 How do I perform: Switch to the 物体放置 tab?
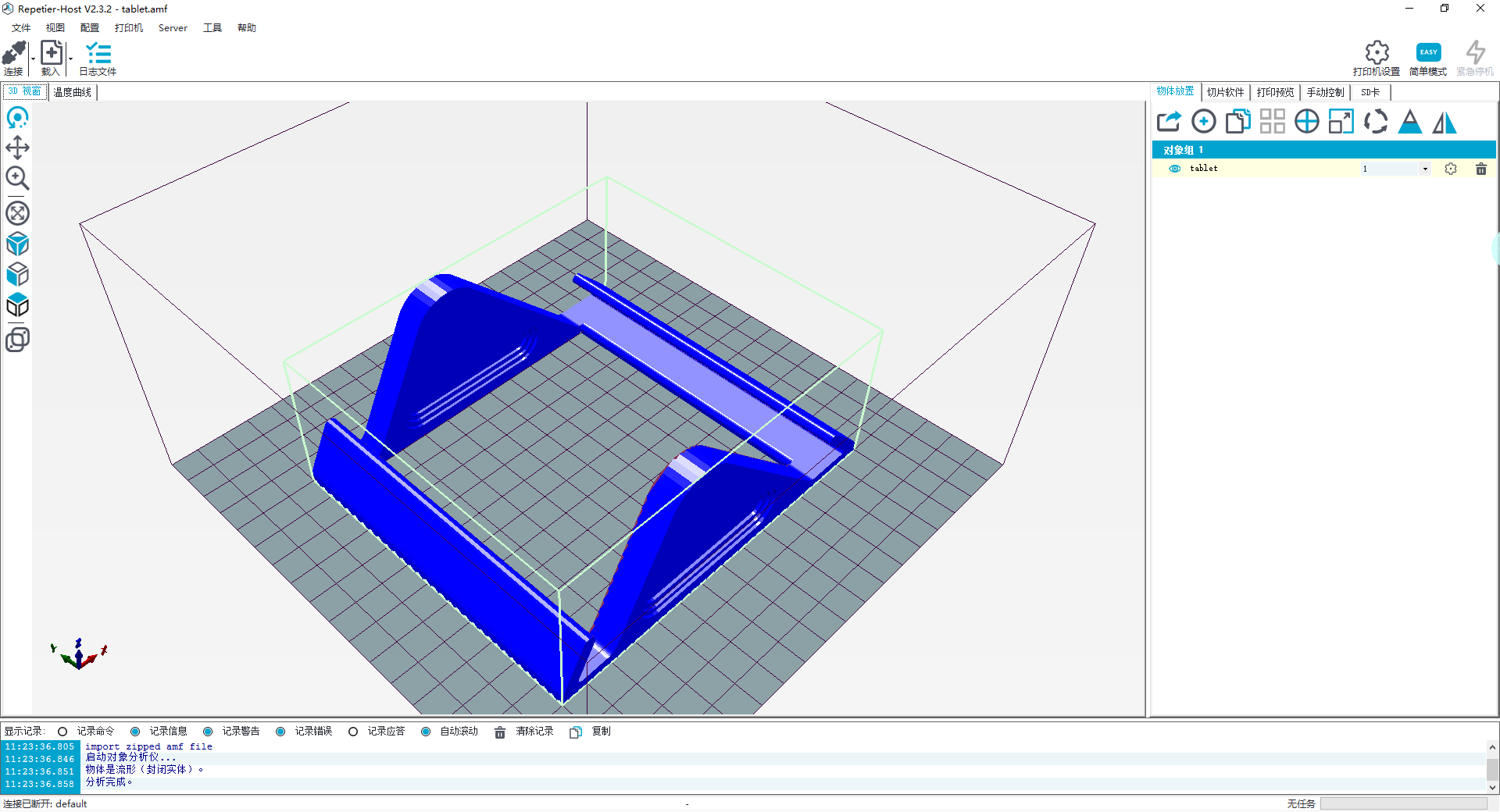pos(1175,91)
